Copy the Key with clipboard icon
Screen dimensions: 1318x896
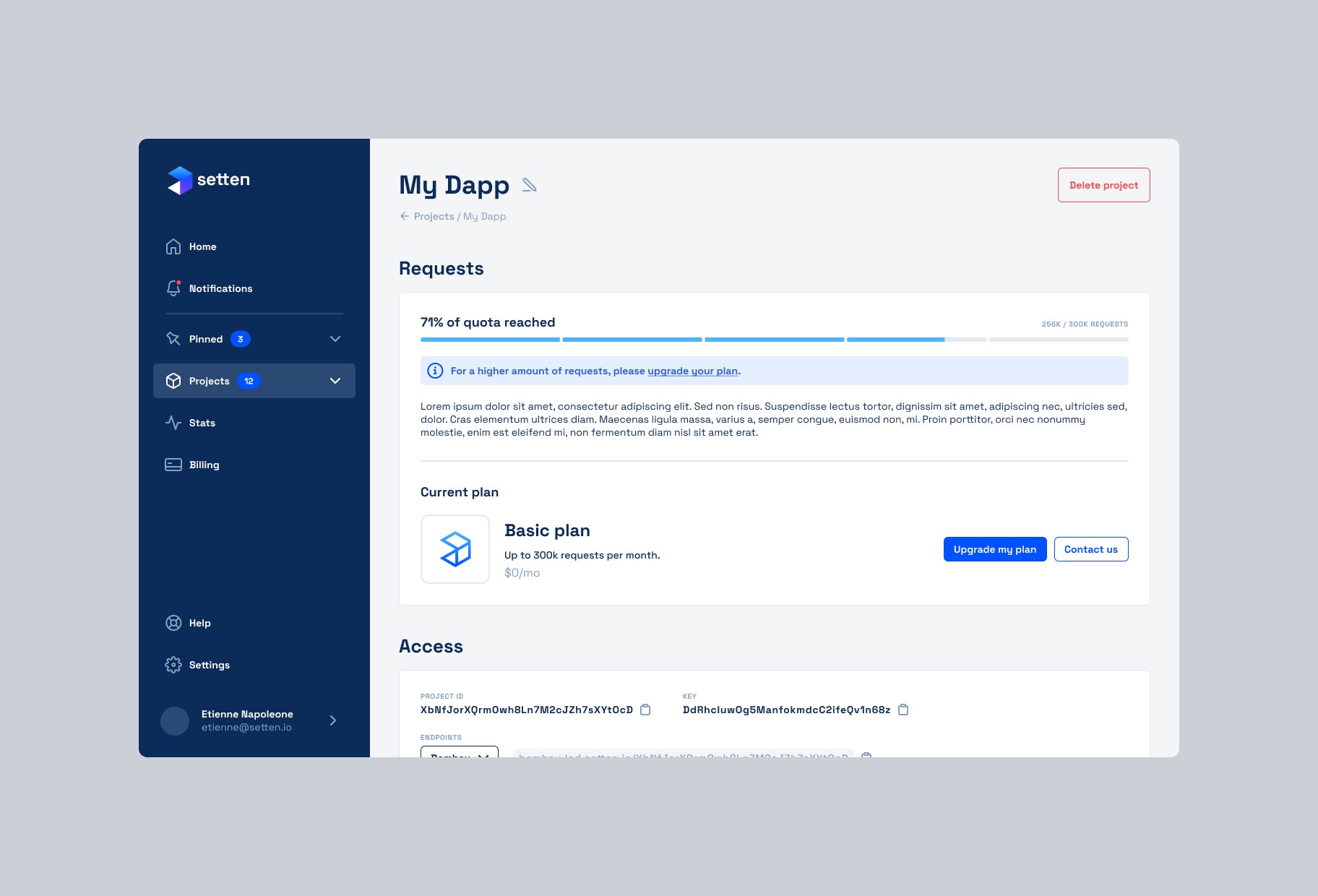(903, 710)
